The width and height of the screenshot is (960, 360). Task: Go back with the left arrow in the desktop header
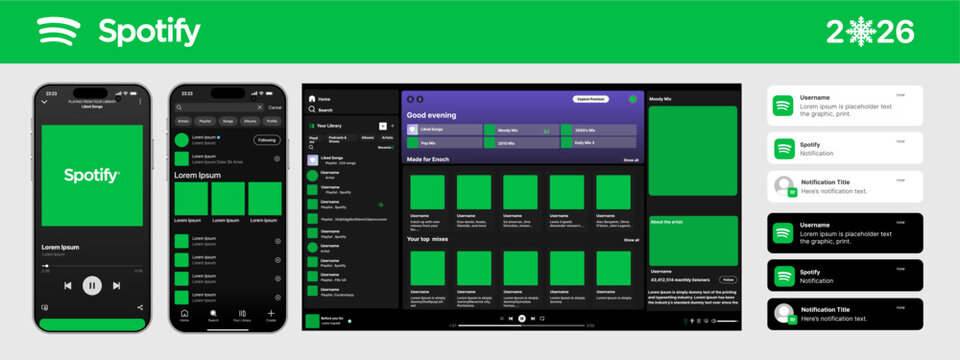click(410, 99)
